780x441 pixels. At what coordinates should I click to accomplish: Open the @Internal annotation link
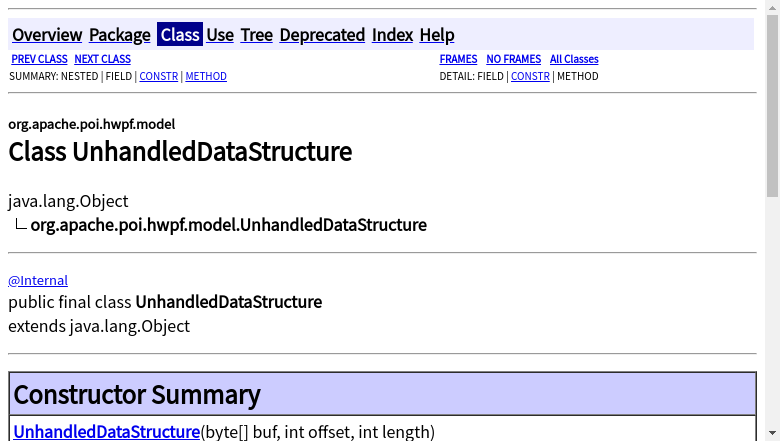[x=38, y=281]
